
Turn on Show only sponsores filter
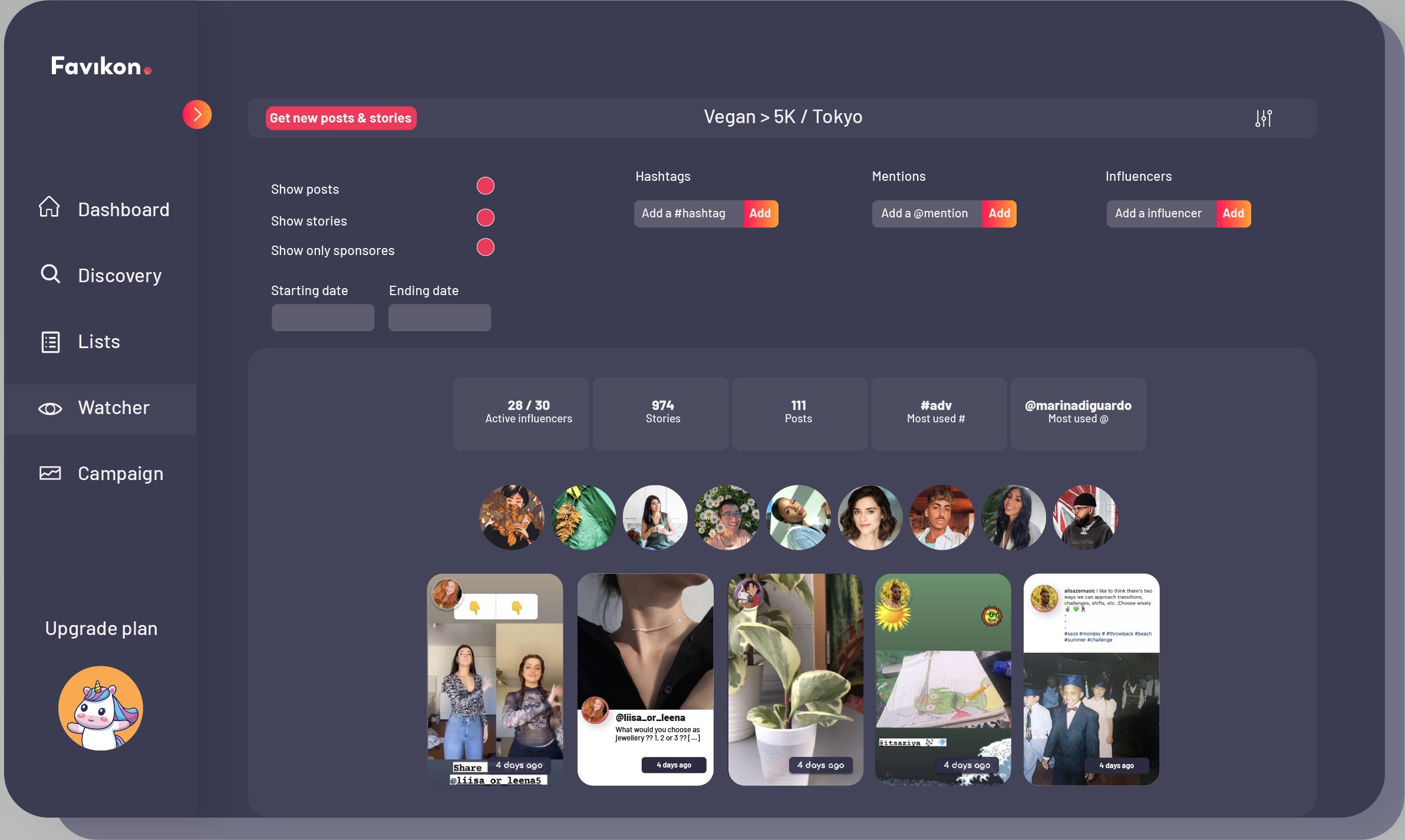[484, 247]
